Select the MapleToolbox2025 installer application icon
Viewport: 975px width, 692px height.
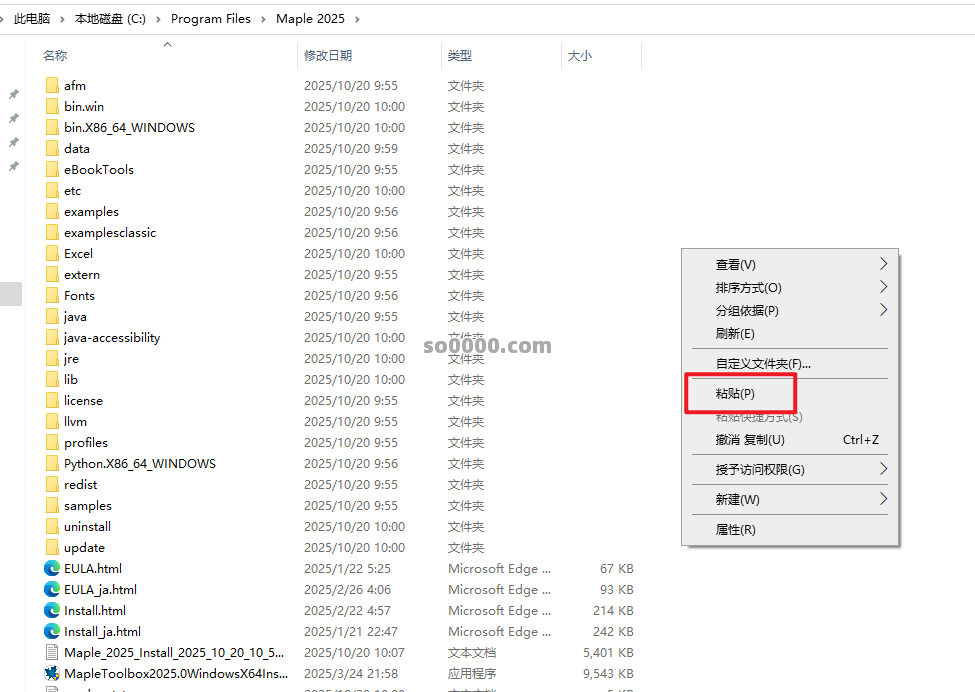click(52, 673)
